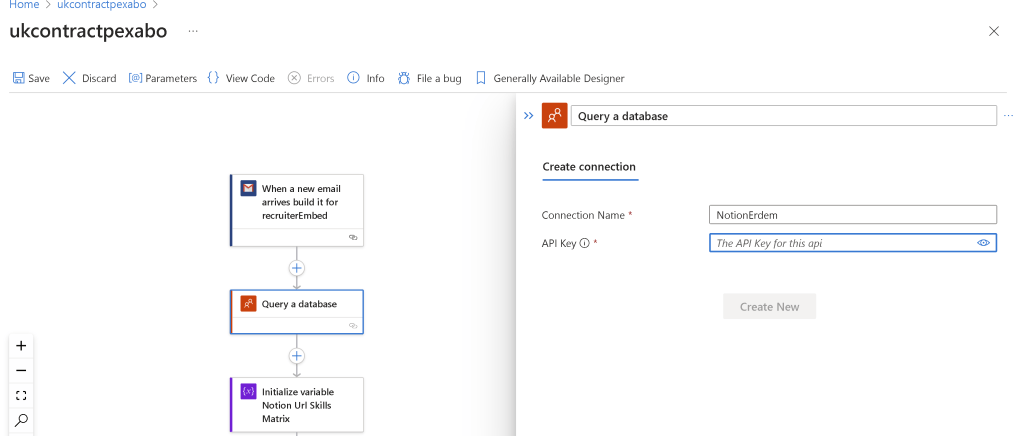Insert a step below Query a database
This screenshot has height=436, width=1023.
pyautogui.click(x=297, y=356)
